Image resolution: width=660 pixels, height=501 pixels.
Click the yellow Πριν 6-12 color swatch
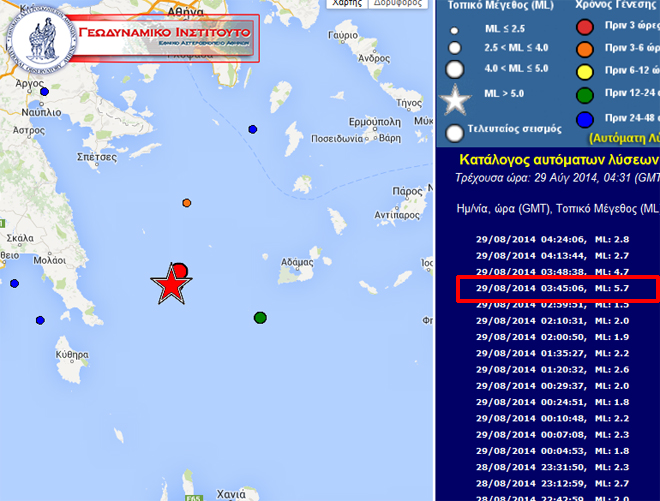[x=585, y=72]
